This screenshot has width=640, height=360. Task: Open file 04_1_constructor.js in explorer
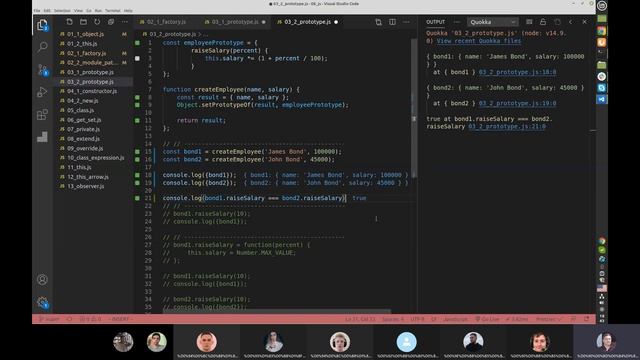pos(93,91)
